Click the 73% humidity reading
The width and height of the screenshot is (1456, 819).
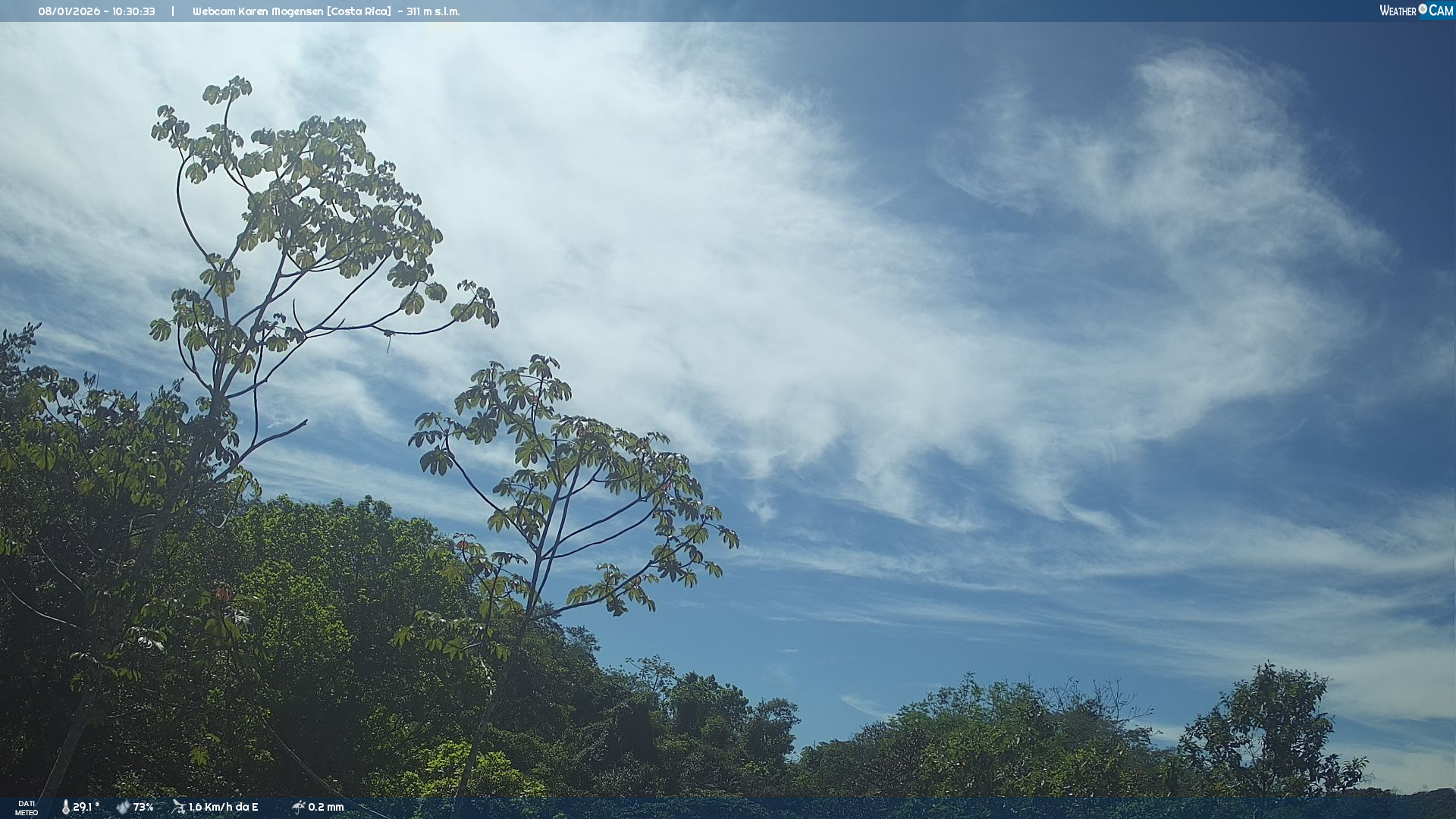coord(143,808)
